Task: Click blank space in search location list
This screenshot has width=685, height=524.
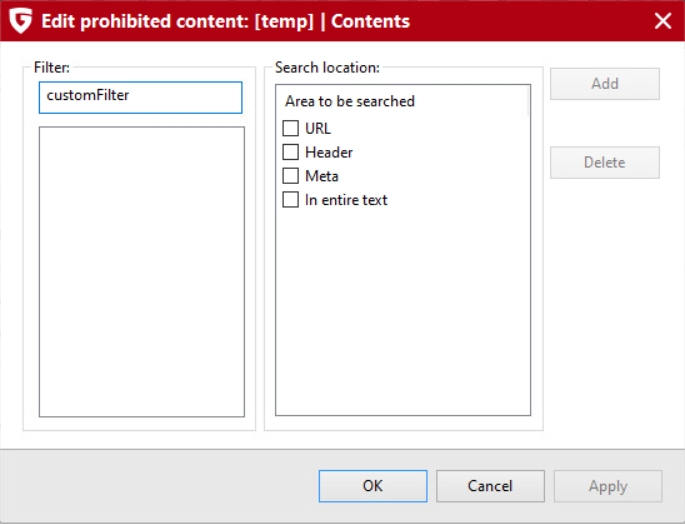Action: click(403, 310)
